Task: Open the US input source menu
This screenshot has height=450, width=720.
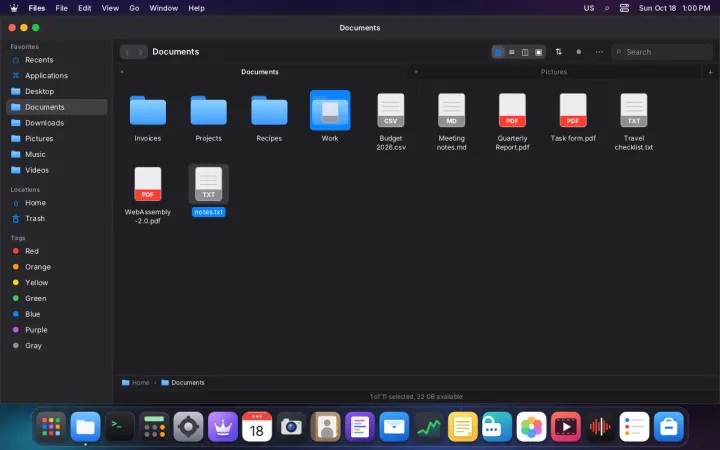Action: point(589,8)
